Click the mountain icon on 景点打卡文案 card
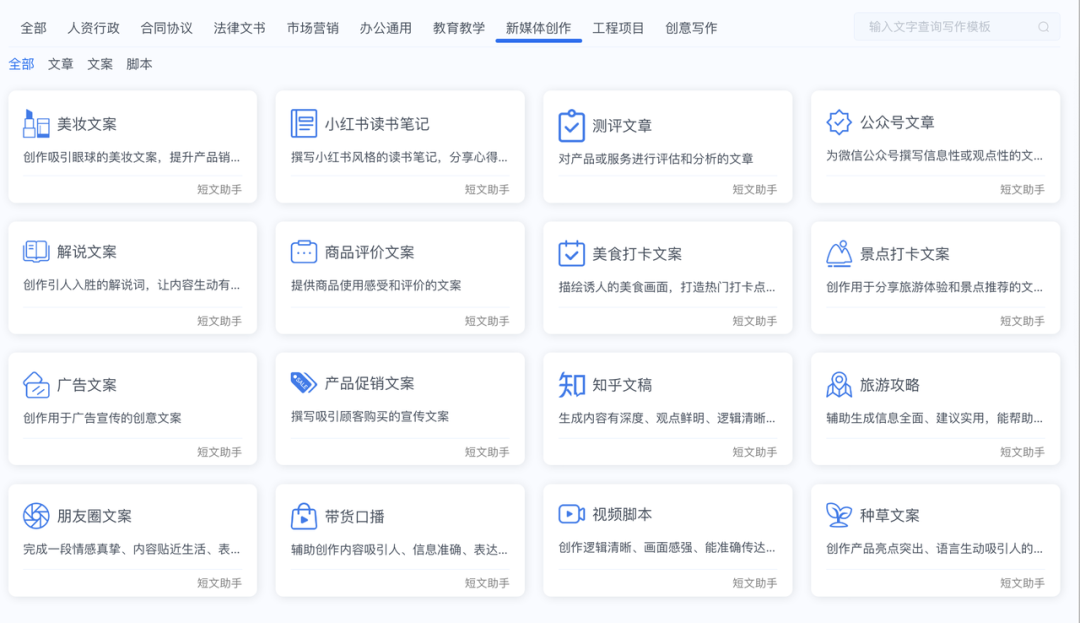Viewport: 1080px width, 623px height. [838, 254]
